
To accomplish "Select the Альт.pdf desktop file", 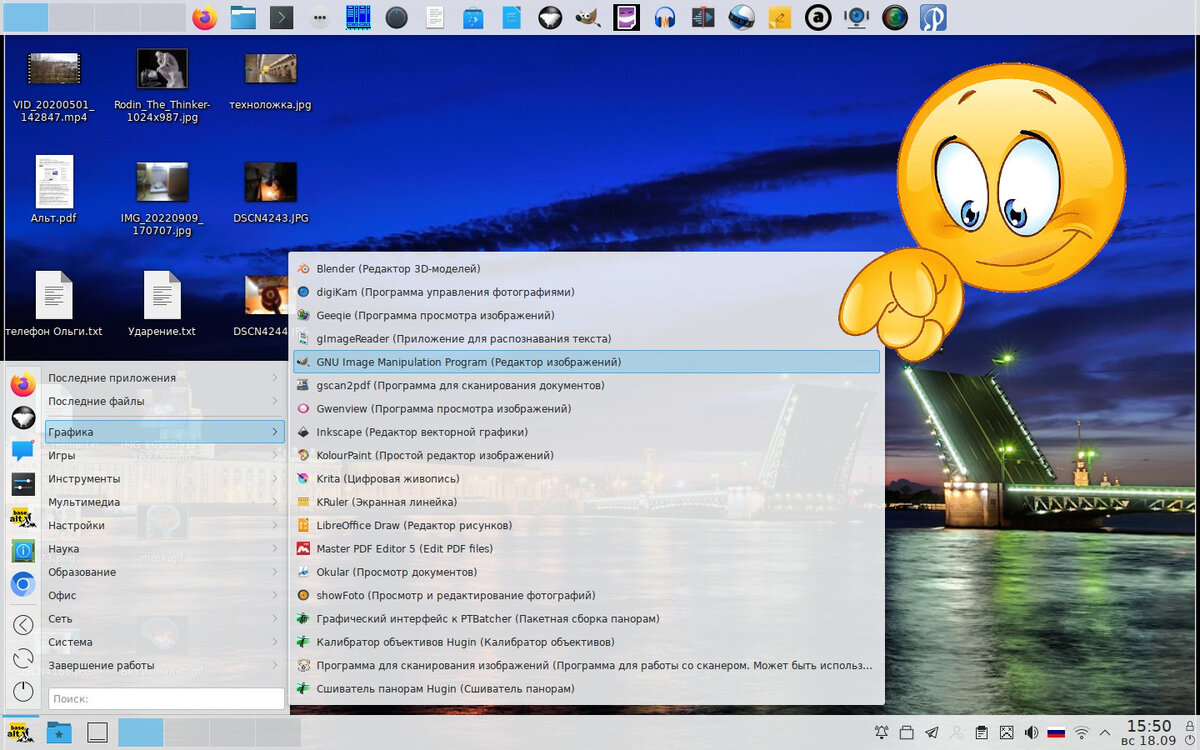I will coord(54,190).
